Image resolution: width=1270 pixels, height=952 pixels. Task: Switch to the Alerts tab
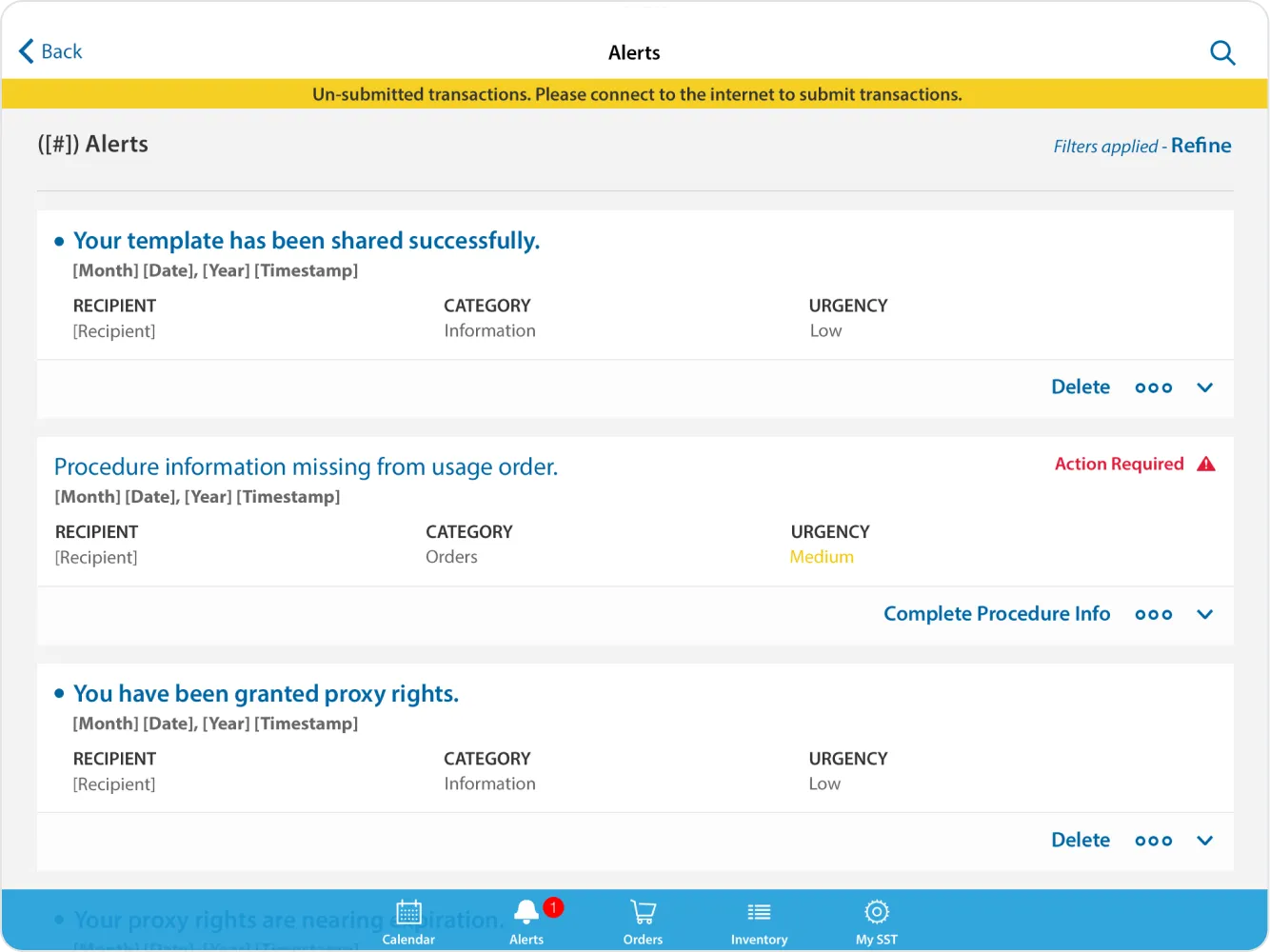tap(526, 922)
